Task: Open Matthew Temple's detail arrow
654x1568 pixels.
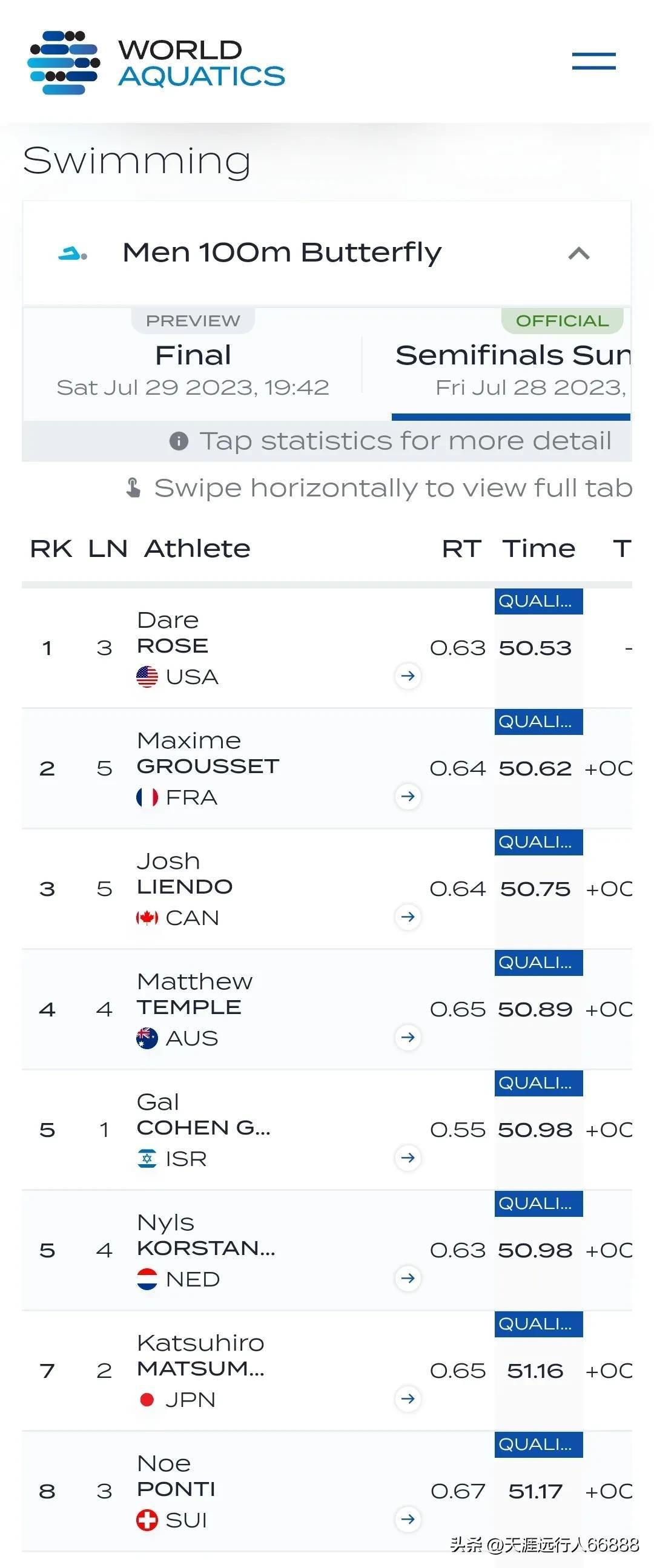Action: 408,1037
